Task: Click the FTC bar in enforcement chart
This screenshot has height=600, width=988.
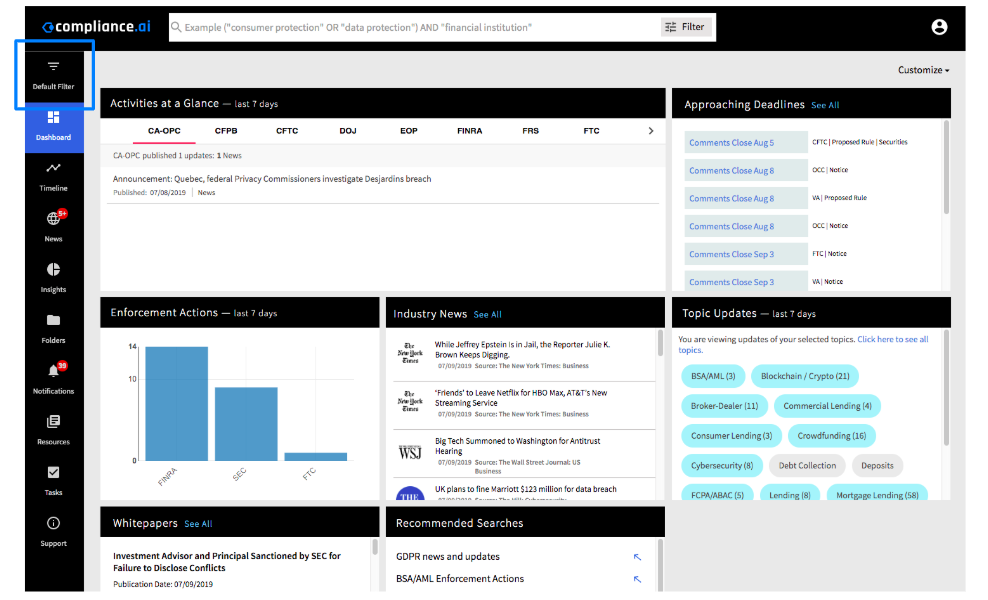Action: point(316,457)
